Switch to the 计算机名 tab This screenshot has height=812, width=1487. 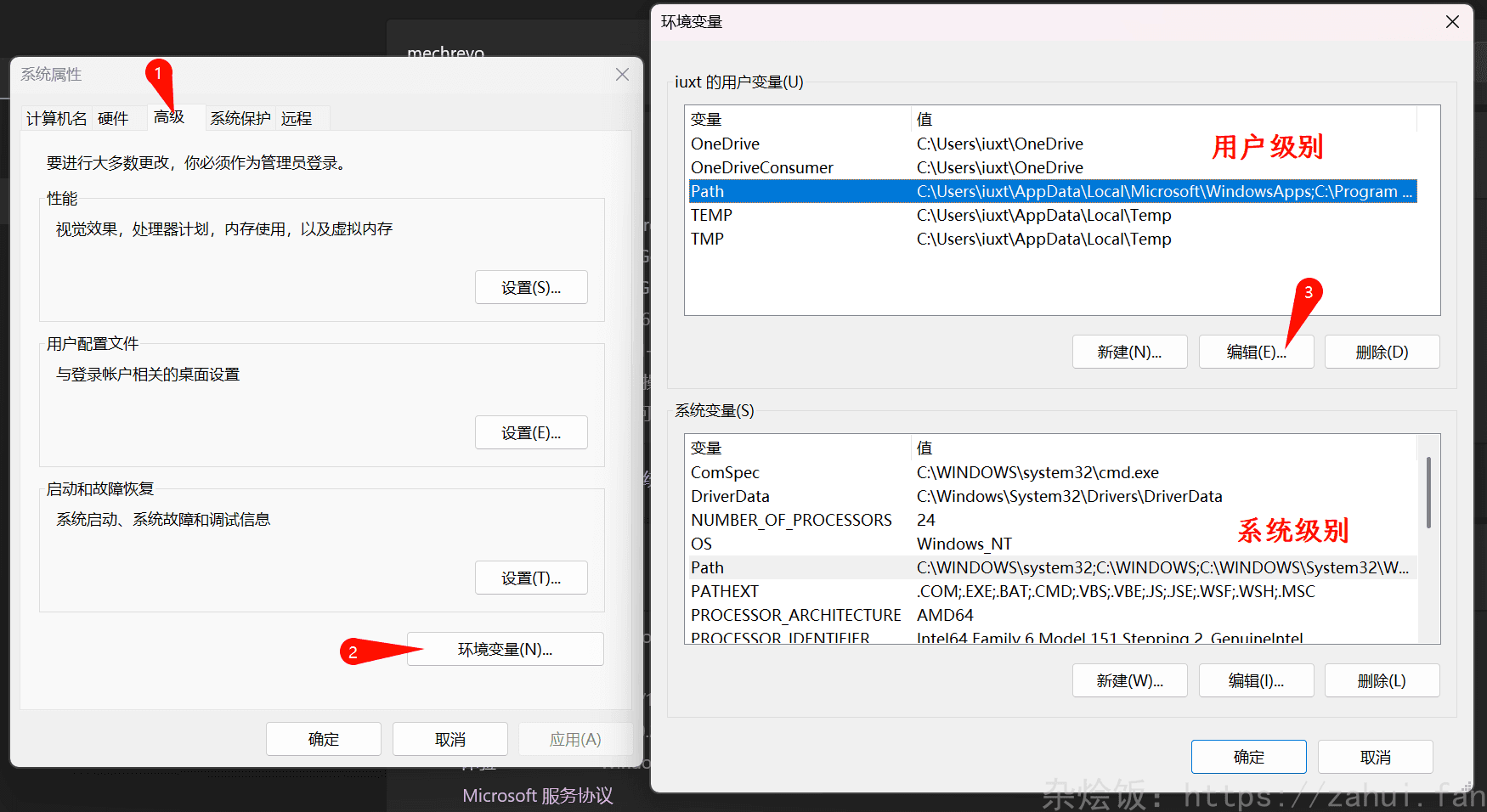[56, 119]
